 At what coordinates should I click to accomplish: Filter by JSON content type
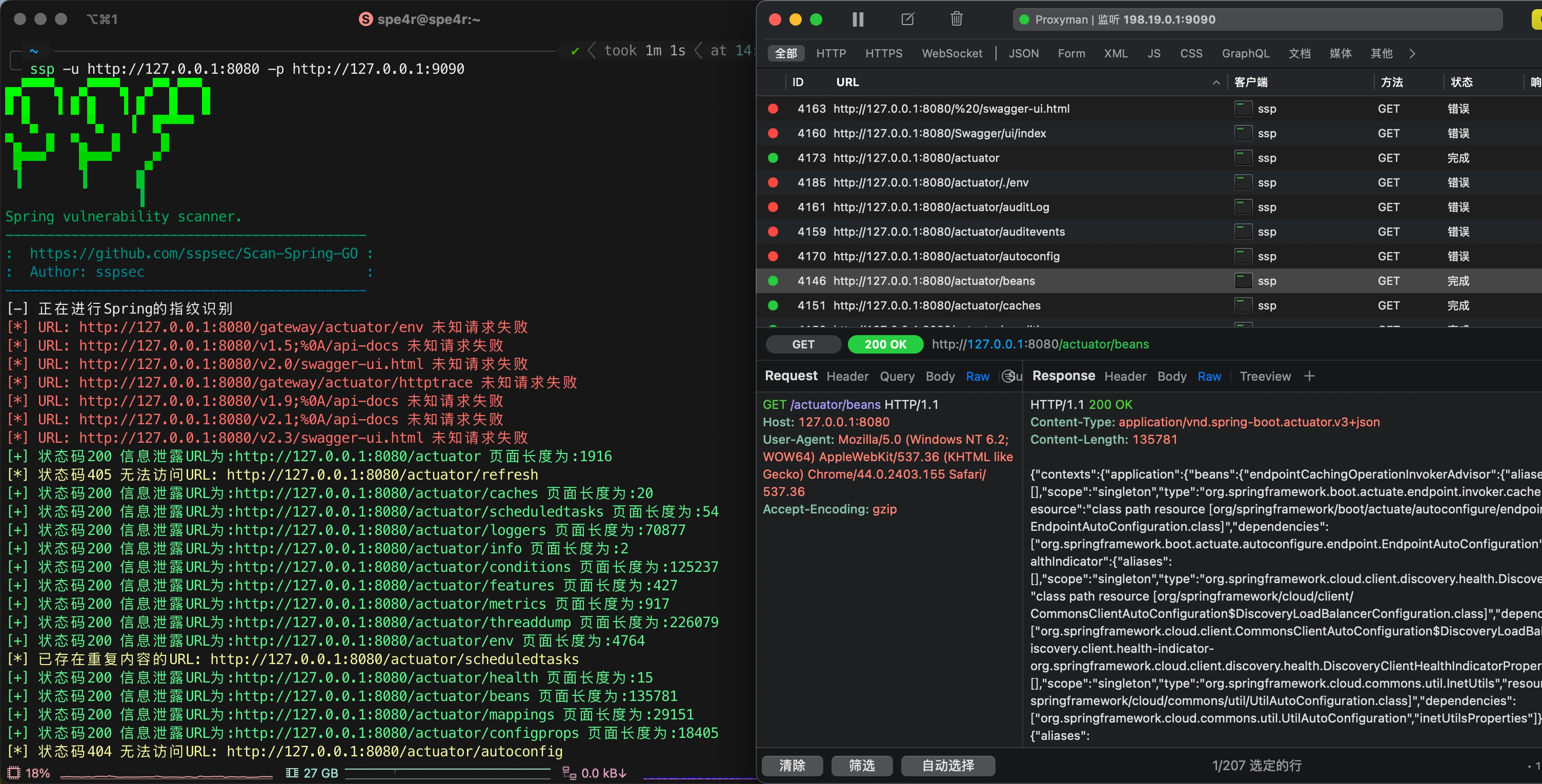(x=1024, y=53)
